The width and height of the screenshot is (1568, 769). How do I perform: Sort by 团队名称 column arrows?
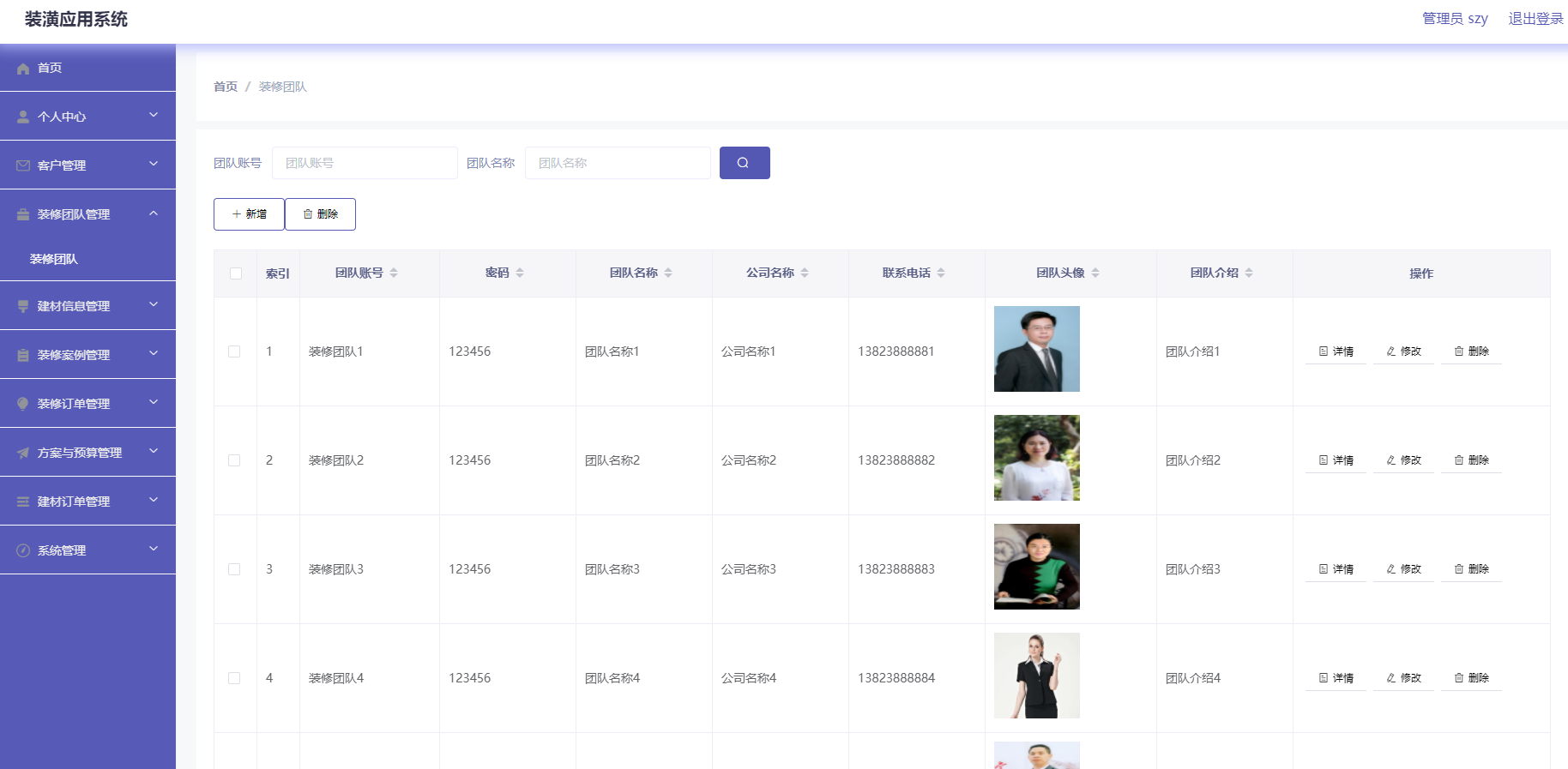pos(668,273)
